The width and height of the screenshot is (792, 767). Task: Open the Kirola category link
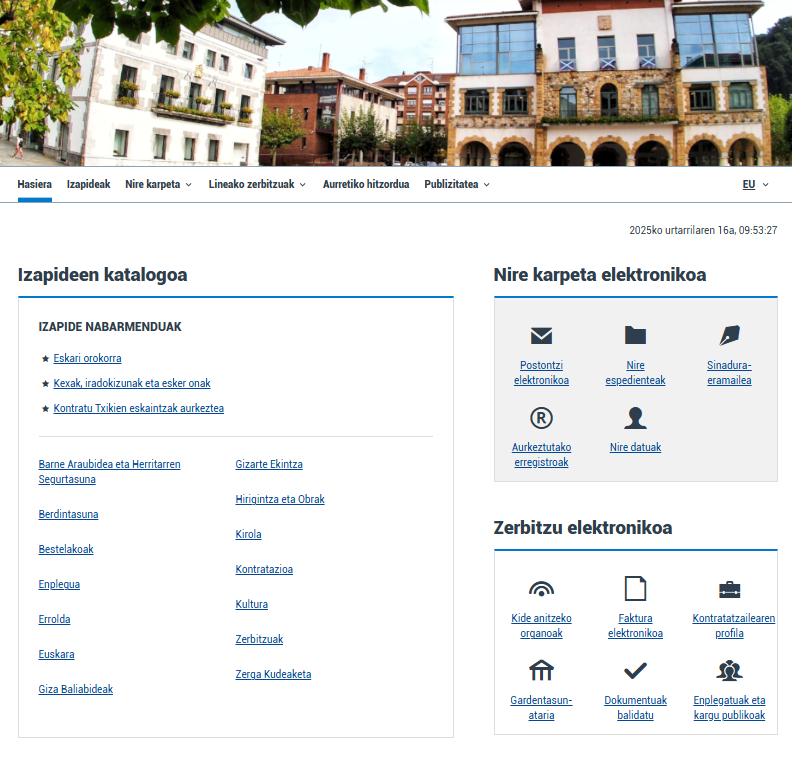(x=248, y=534)
